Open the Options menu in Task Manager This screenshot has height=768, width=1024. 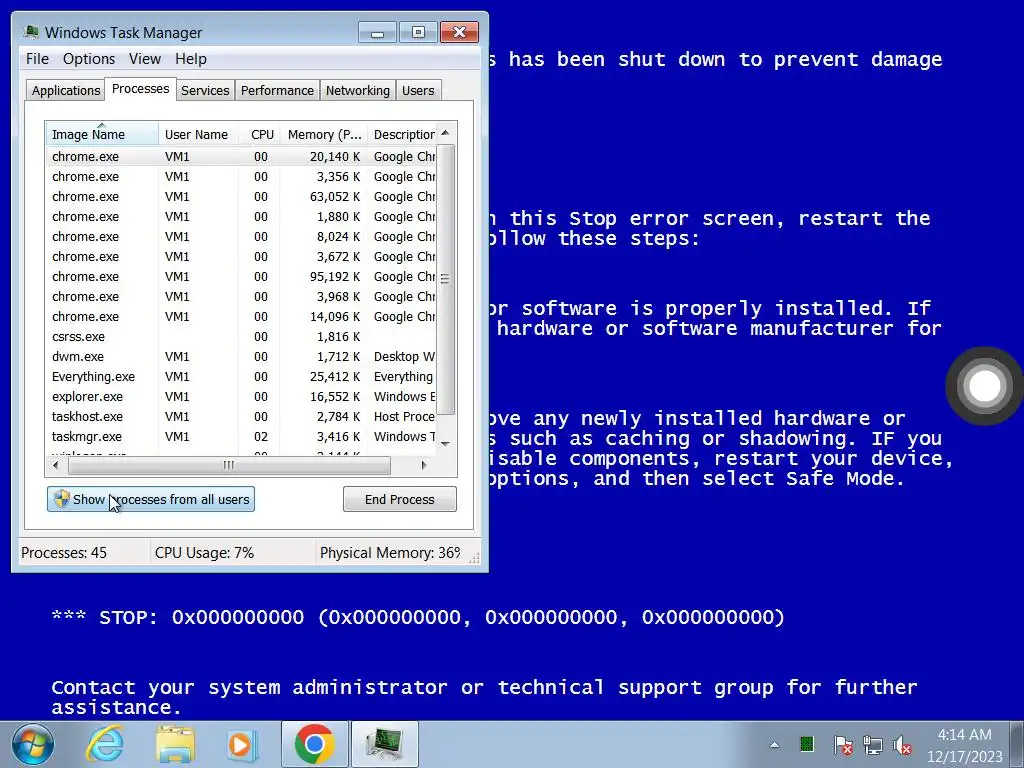point(89,59)
